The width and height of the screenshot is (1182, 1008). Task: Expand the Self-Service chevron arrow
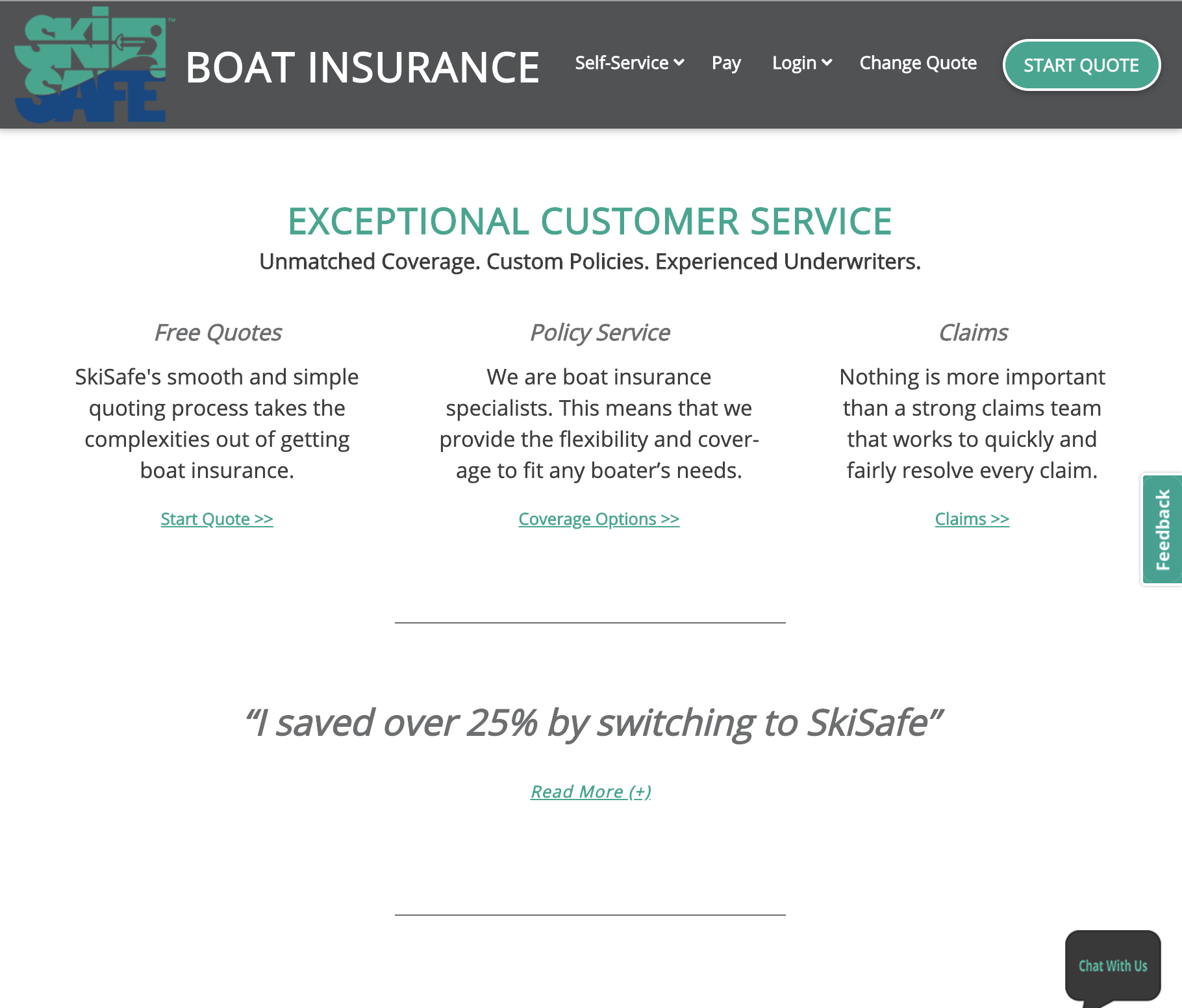coord(679,62)
